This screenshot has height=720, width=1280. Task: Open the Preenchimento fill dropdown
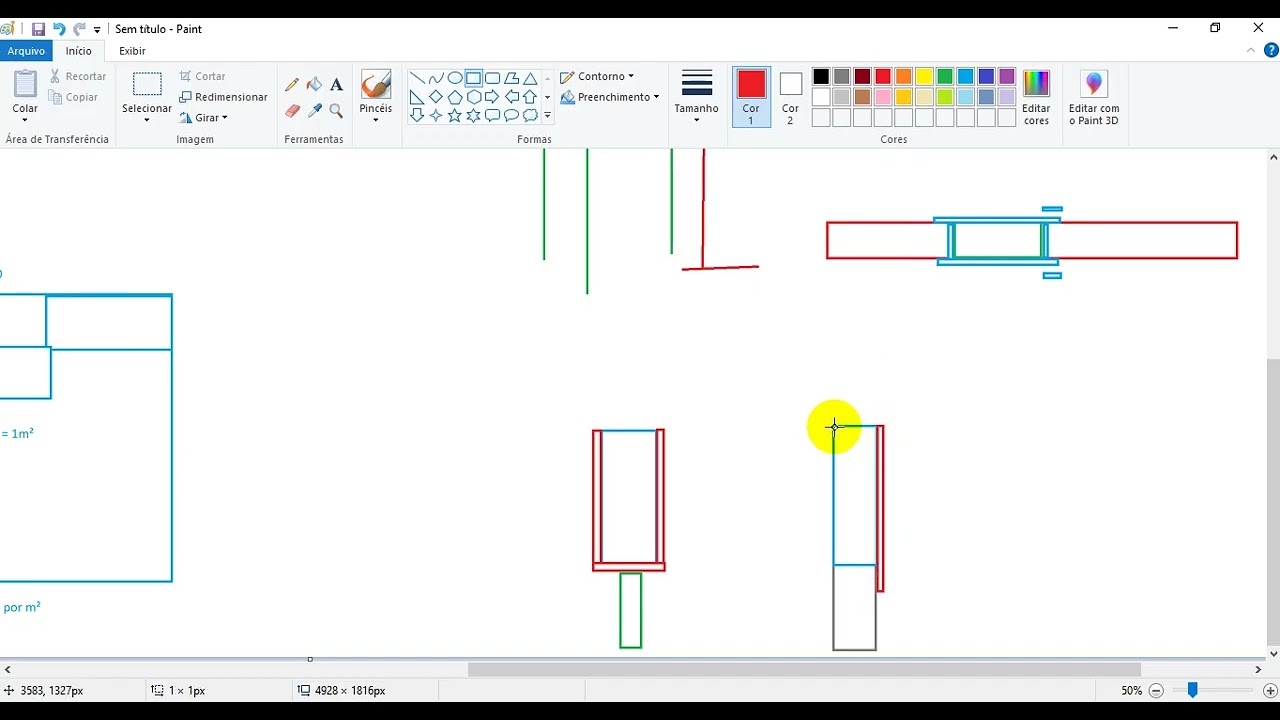(610, 97)
